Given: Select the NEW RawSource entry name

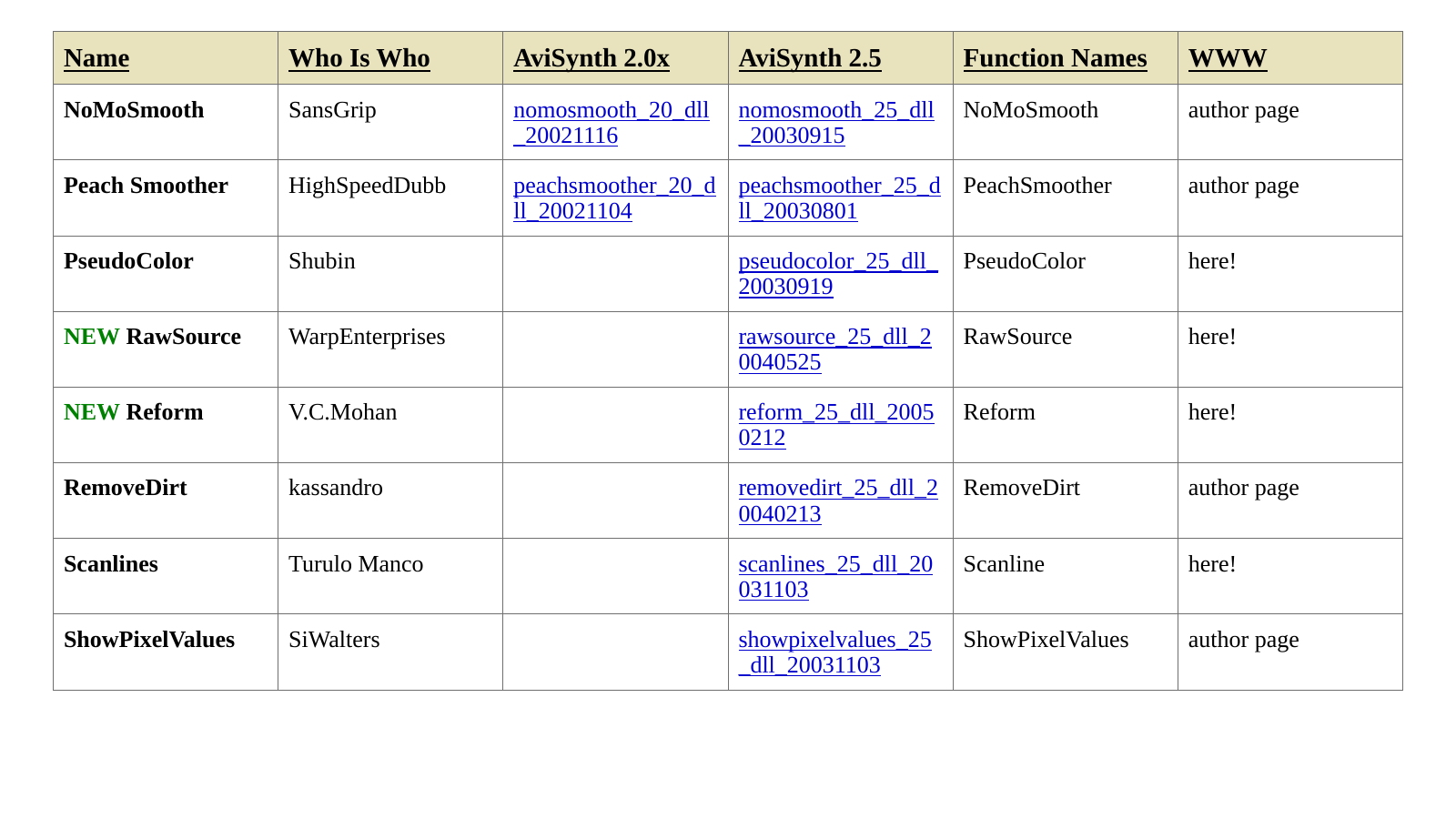Looking at the screenshot, I should pos(152,337).
